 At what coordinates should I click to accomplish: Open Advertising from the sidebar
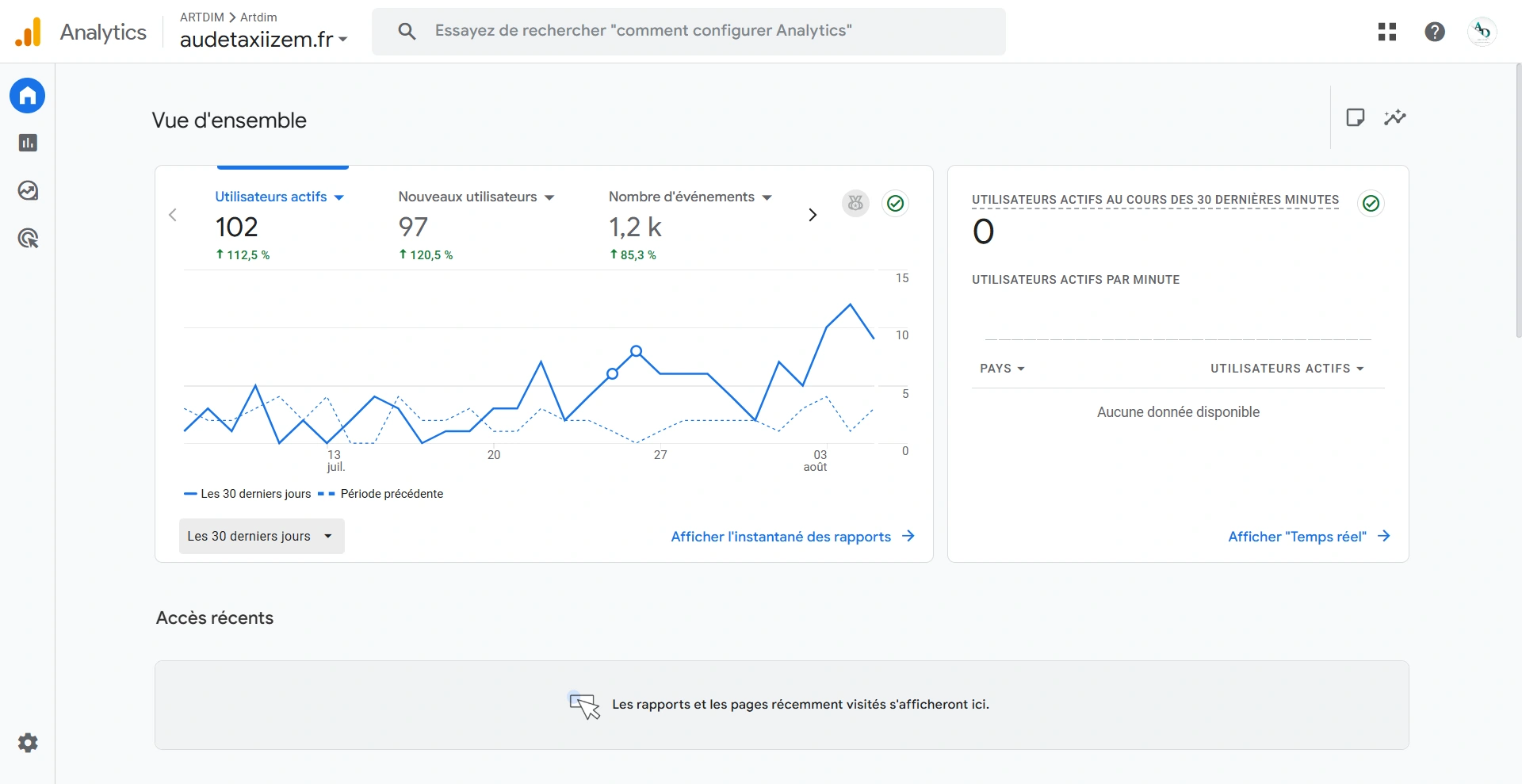pyautogui.click(x=28, y=238)
